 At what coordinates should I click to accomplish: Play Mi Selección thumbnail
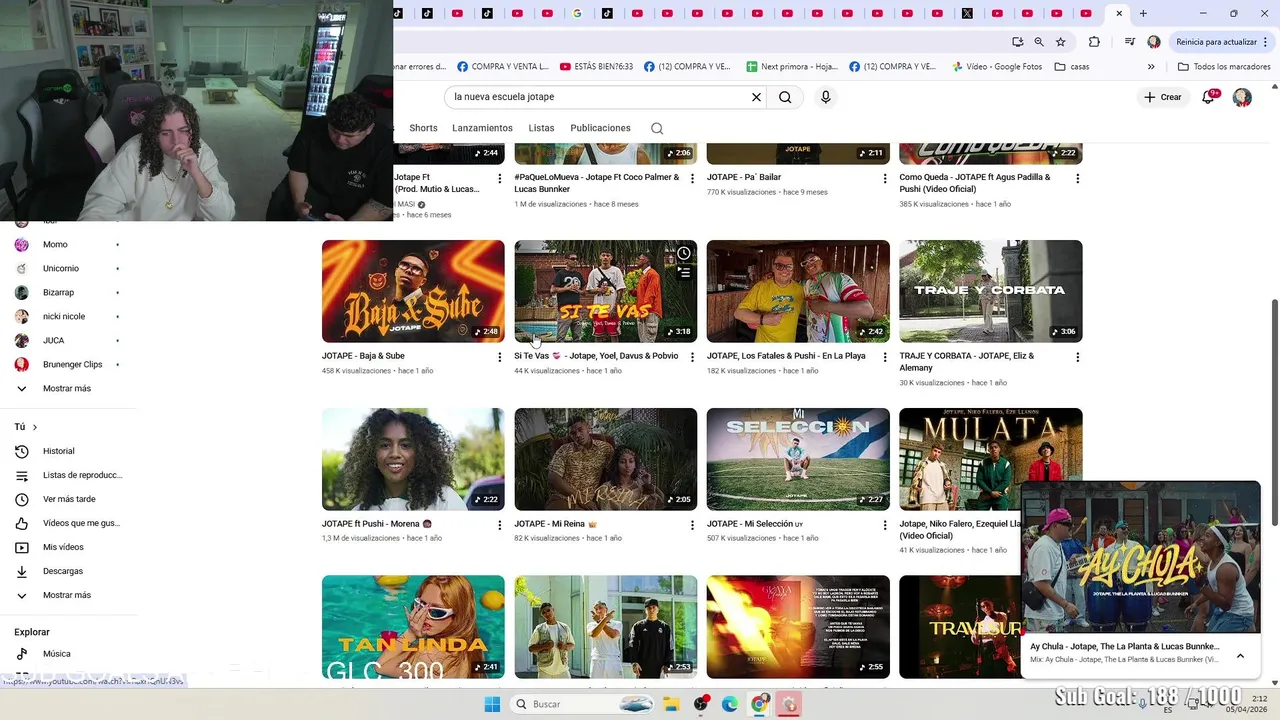(x=798, y=459)
